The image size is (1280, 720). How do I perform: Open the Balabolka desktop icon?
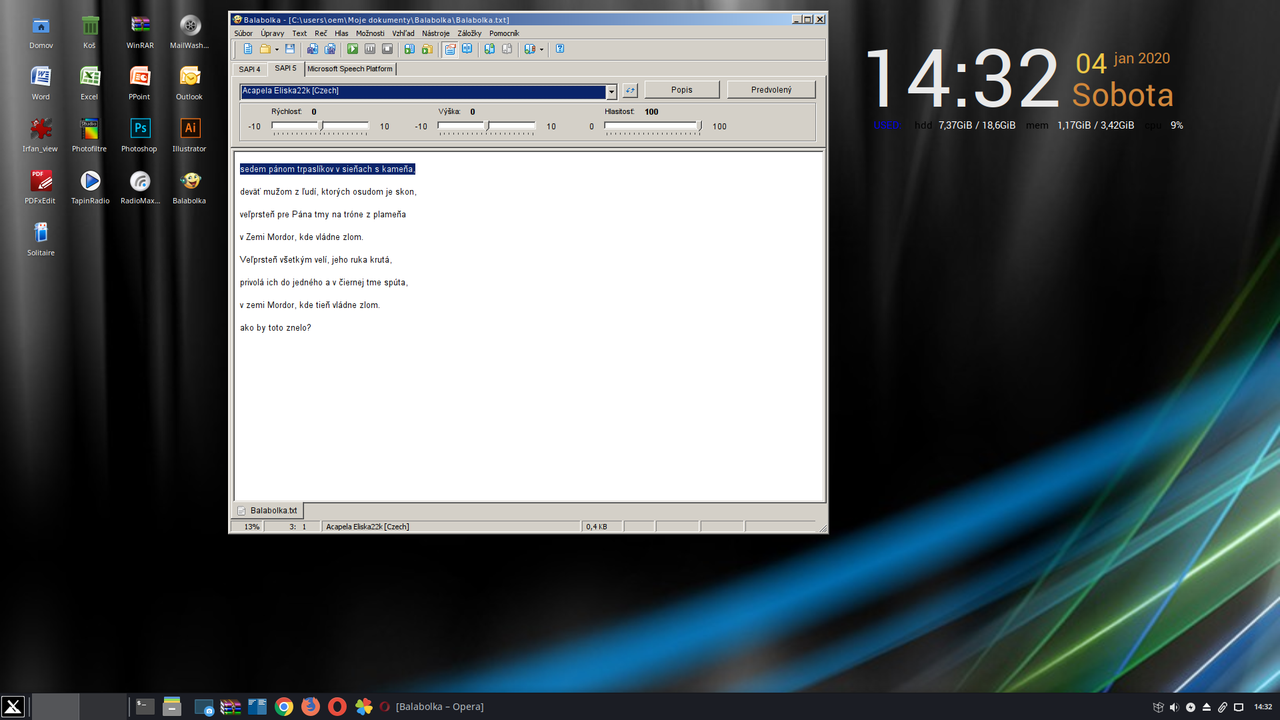click(x=189, y=187)
